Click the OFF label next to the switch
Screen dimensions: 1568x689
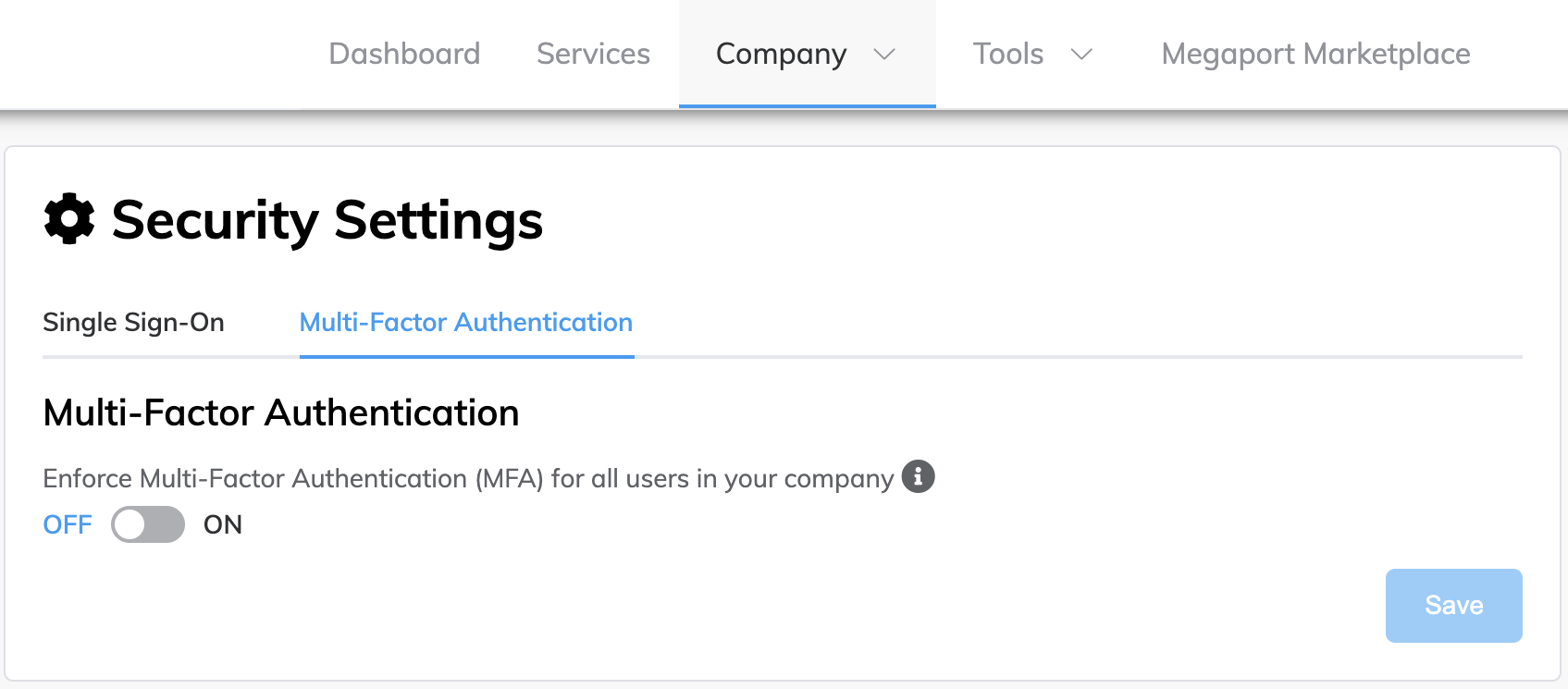[68, 524]
